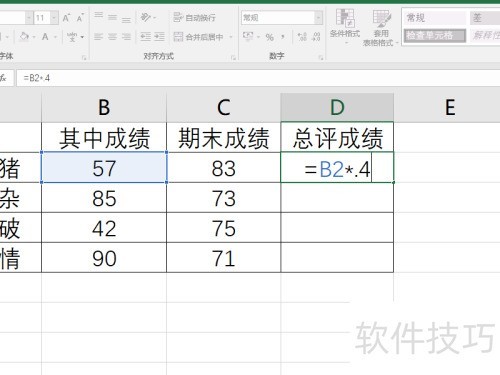Select the 差 (Bad) cell style
Image resolution: width=500 pixels, height=375 pixels.
coord(485,18)
